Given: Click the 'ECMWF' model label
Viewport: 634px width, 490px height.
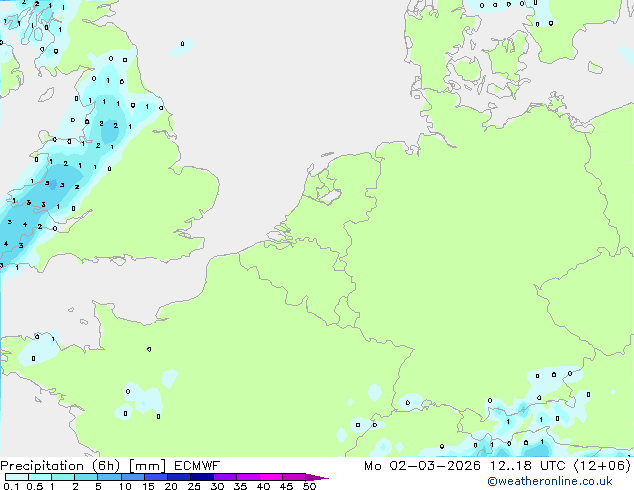Looking at the screenshot, I should point(197,466).
